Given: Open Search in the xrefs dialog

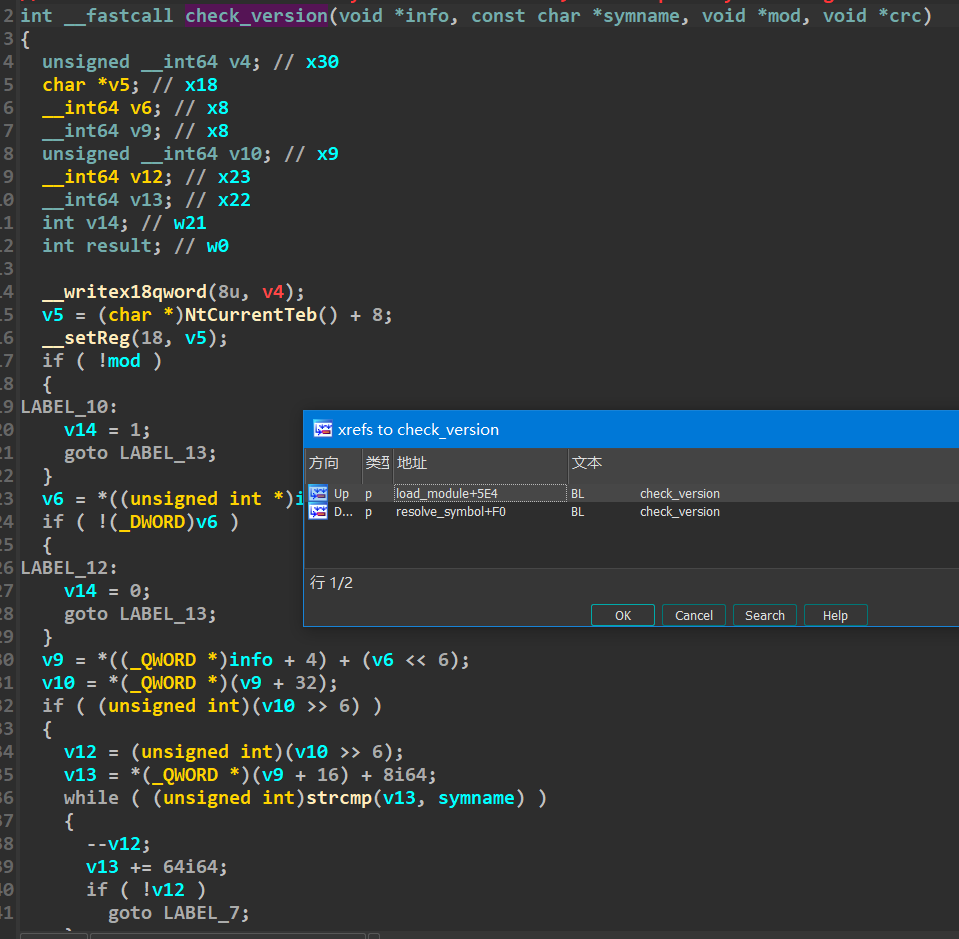Looking at the screenshot, I should click(x=764, y=615).
